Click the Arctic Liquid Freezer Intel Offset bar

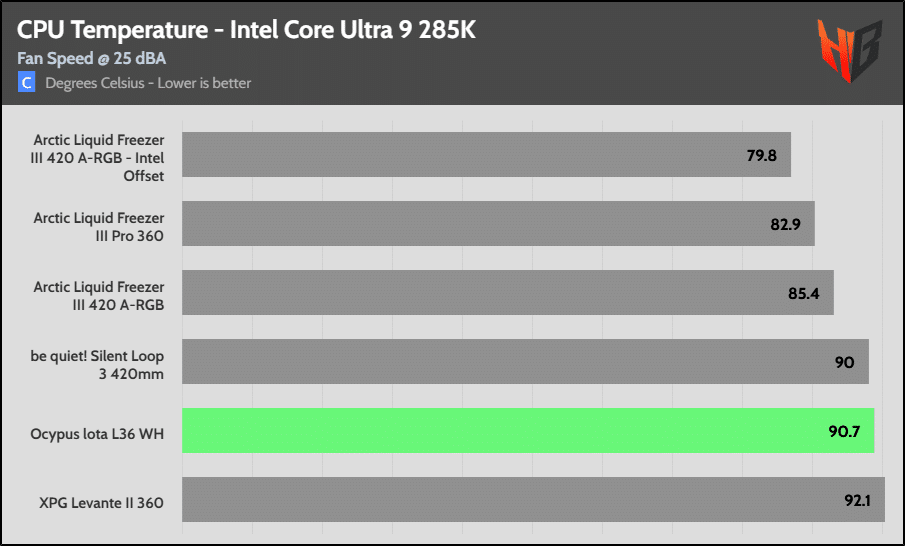[x=487, y=154]
